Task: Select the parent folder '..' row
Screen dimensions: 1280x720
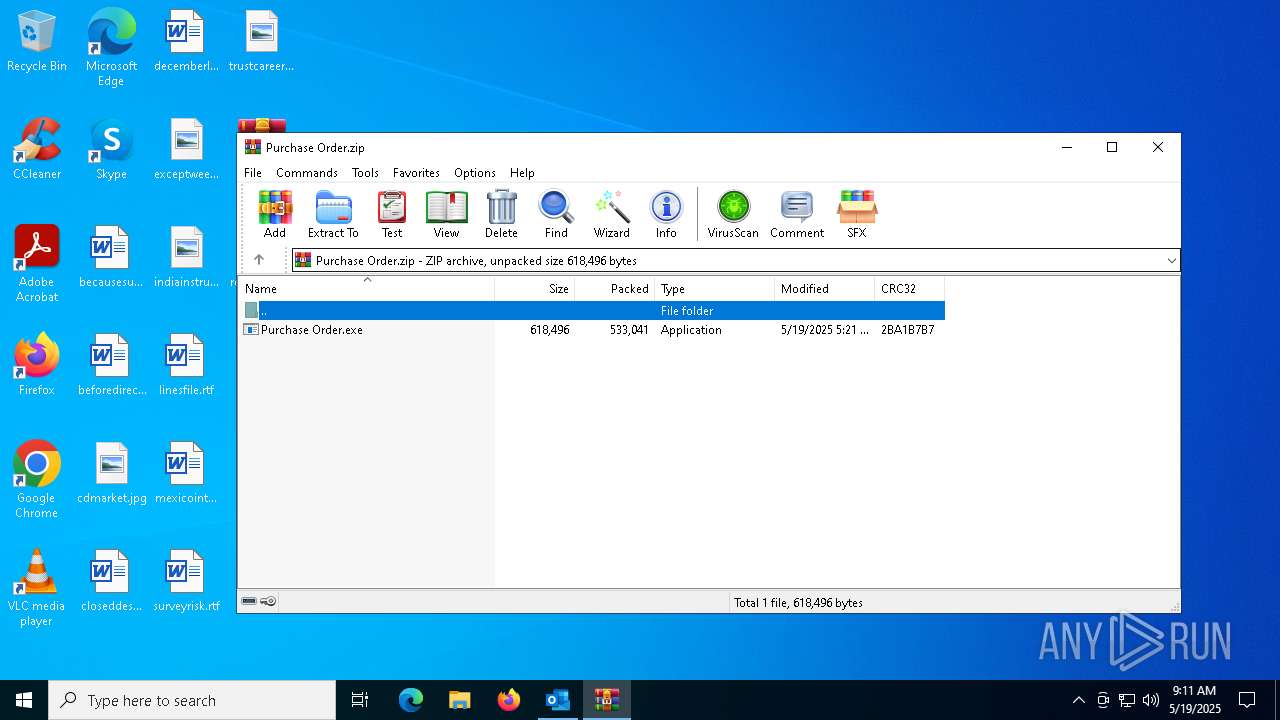Action: [x=592, y=311]
